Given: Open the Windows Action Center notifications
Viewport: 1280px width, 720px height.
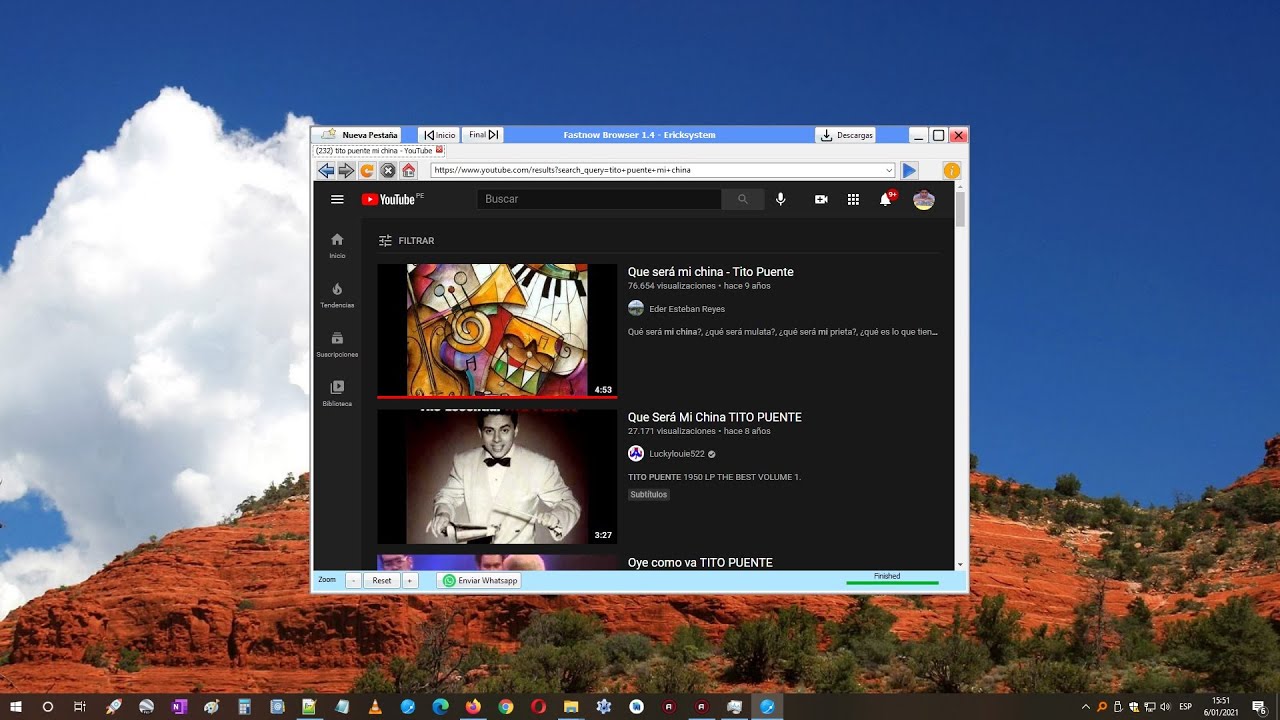Looking at the screenshot, I should (x=1259, y=706).
